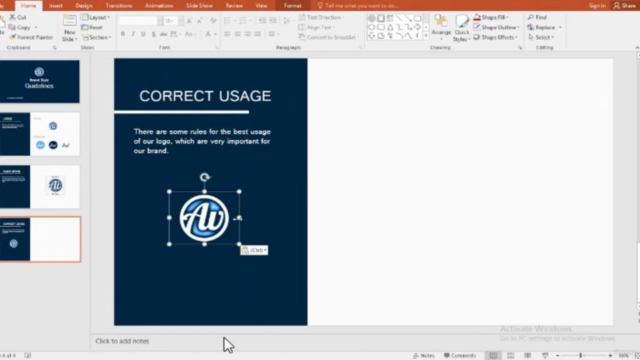Click the Tell me what you want box
The height and width of the screenshot is (360, 640).
358,6
